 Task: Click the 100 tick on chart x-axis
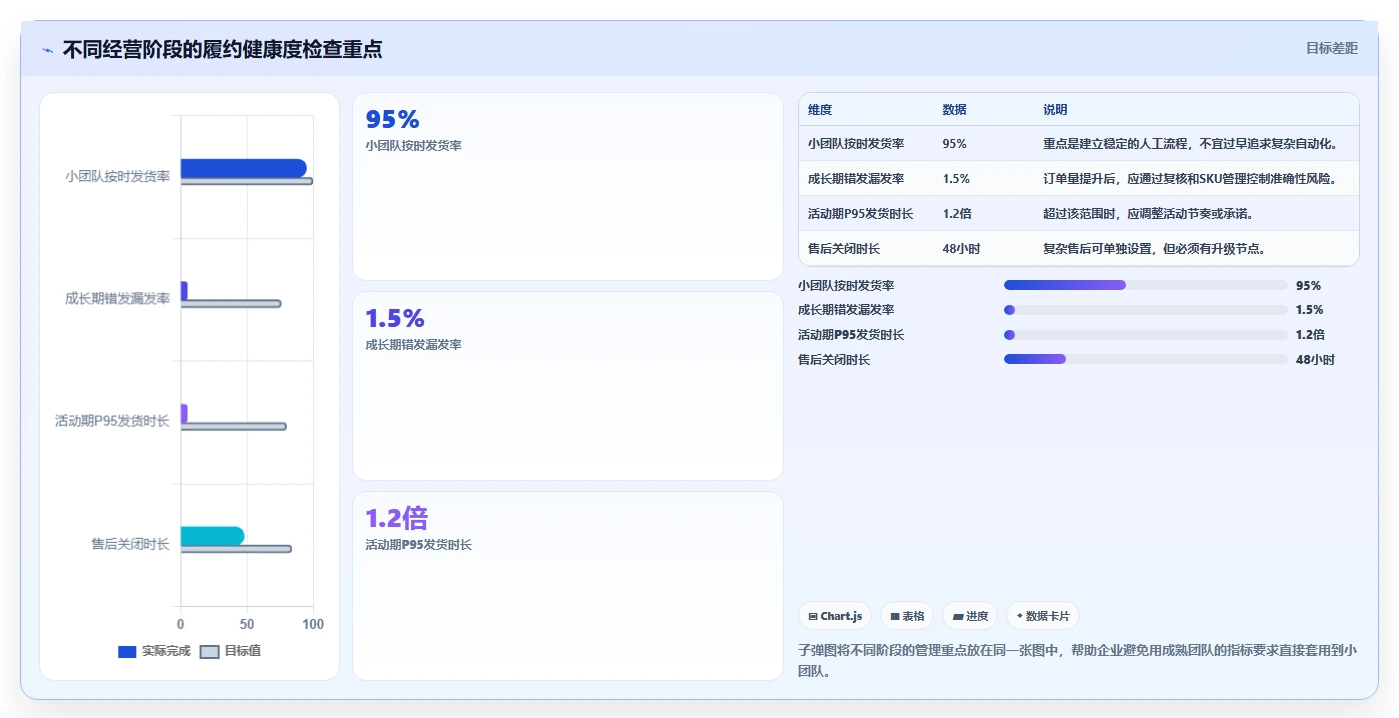pyautogui.click(x=313, y=624)
